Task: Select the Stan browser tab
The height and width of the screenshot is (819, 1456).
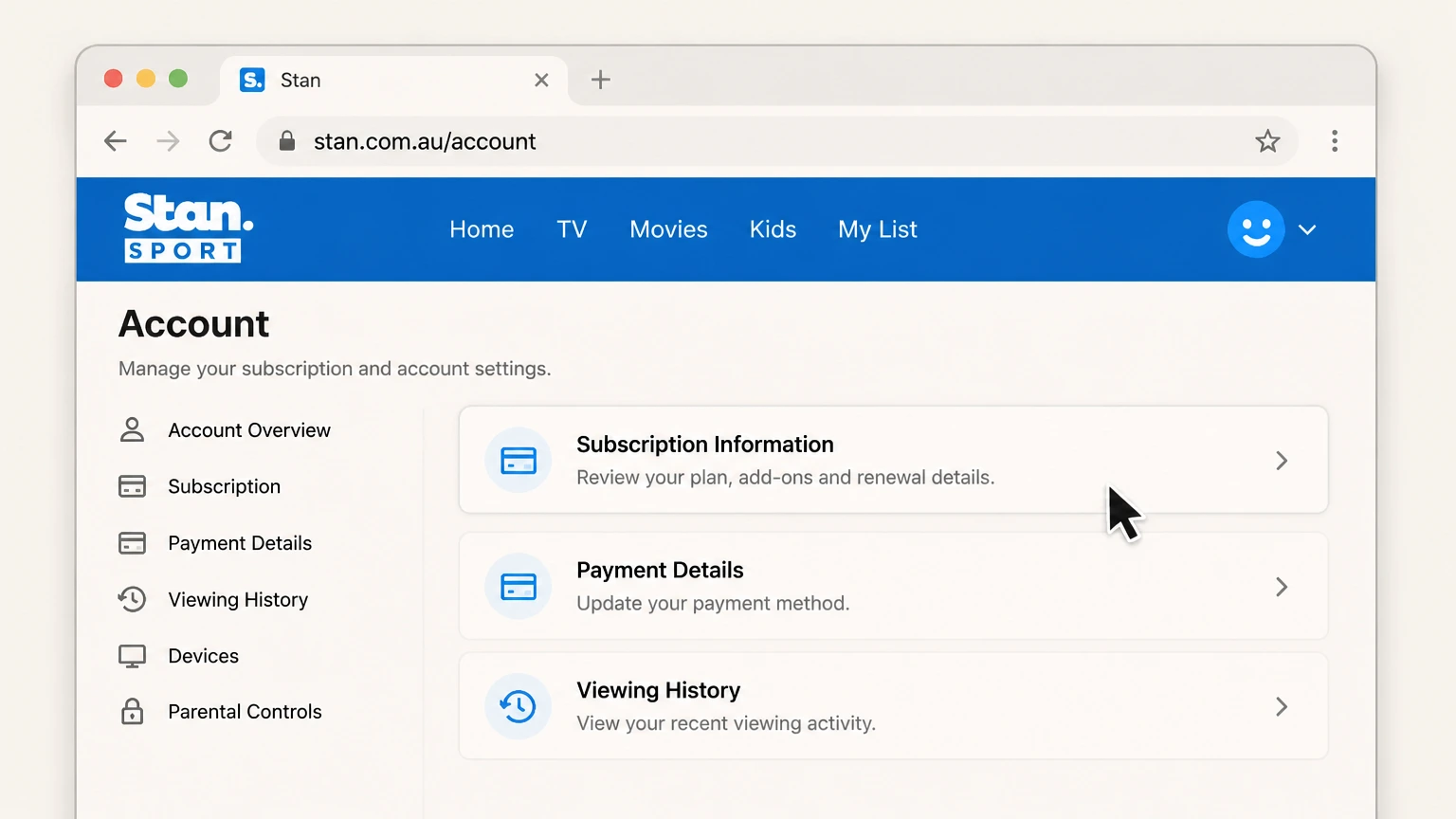Action: click(394, 81)
